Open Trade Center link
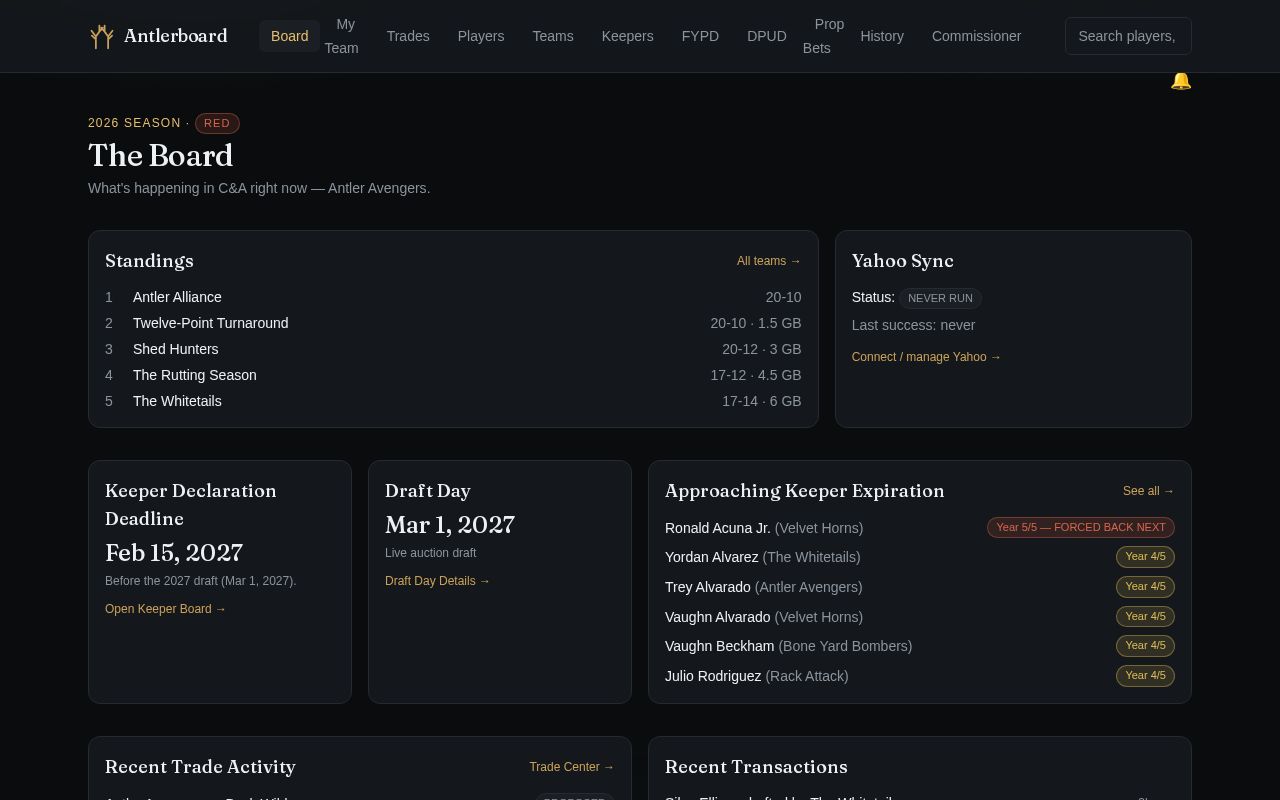The image size is (1280, 800). tap(572, 767)
